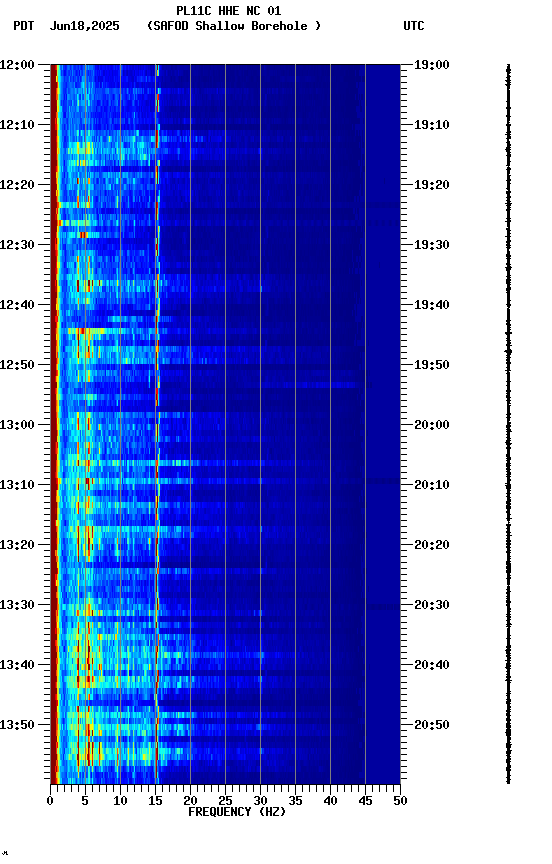Image resolution: width=552 pixels, height=864 pixels.
Task: Click the '19:30' UTC time label
Action: [x=432, y=245]
